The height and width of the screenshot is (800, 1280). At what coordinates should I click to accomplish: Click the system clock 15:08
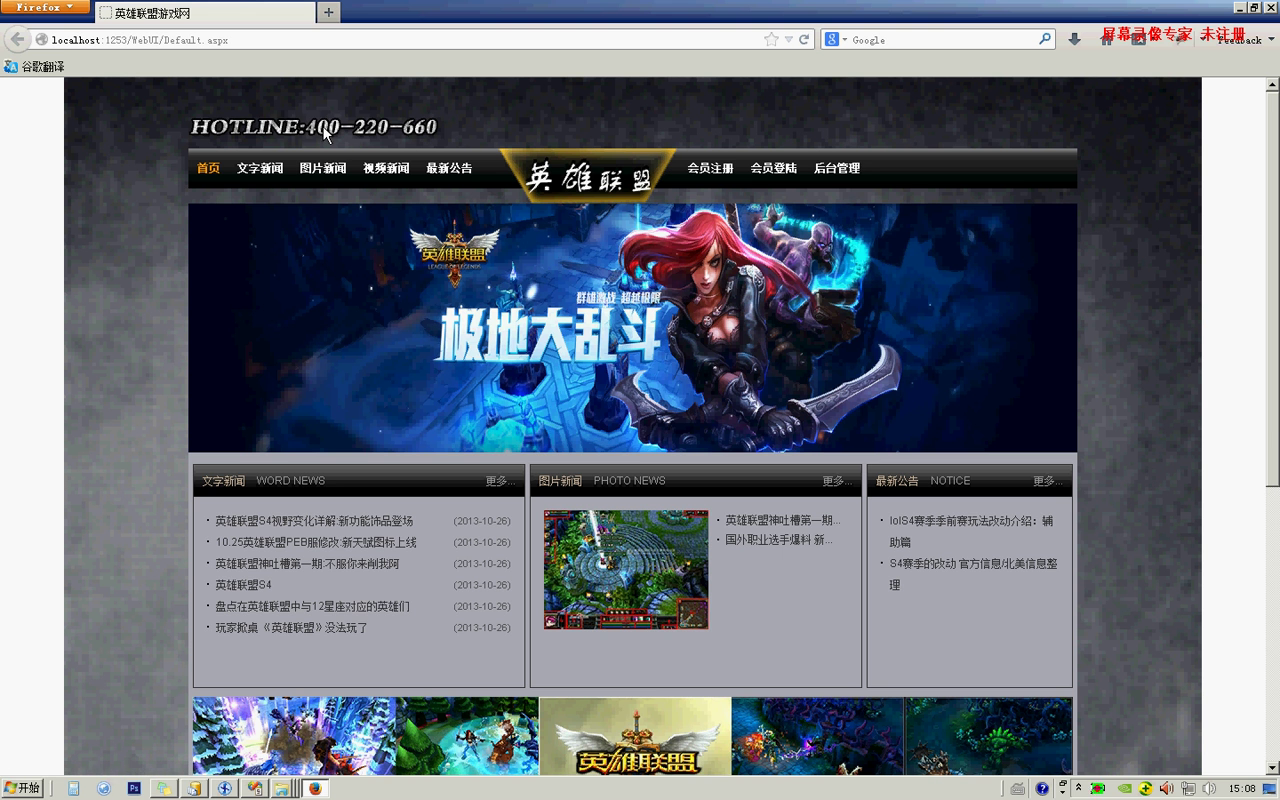[1242, 789]
